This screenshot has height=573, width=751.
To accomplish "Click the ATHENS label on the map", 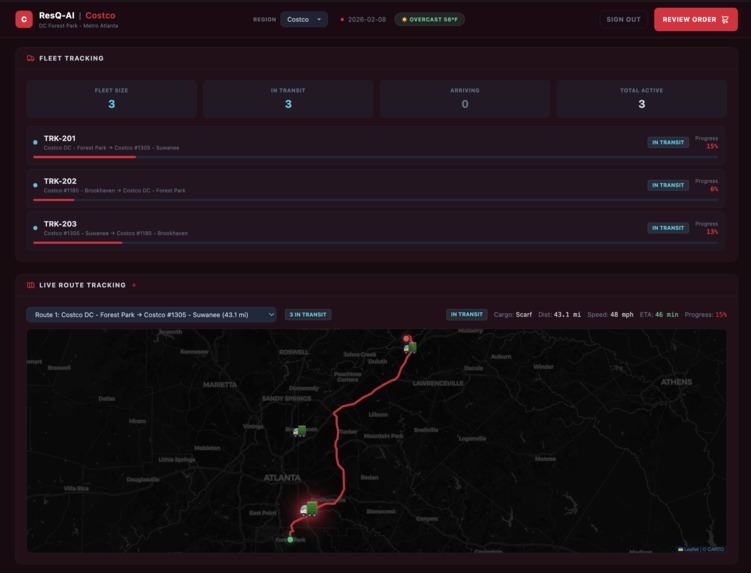I will [x=676, y=382].
